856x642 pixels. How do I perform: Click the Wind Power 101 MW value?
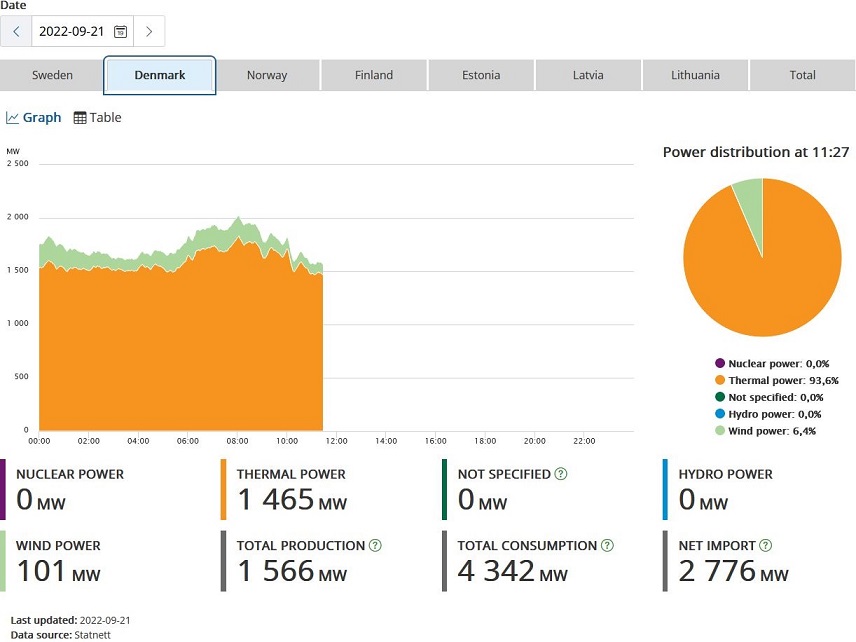point(58,571)
